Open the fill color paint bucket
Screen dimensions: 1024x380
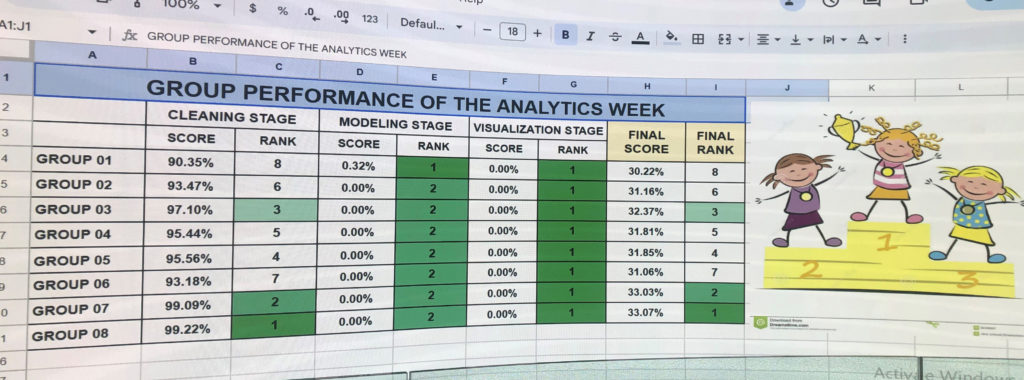coord(671,37)
